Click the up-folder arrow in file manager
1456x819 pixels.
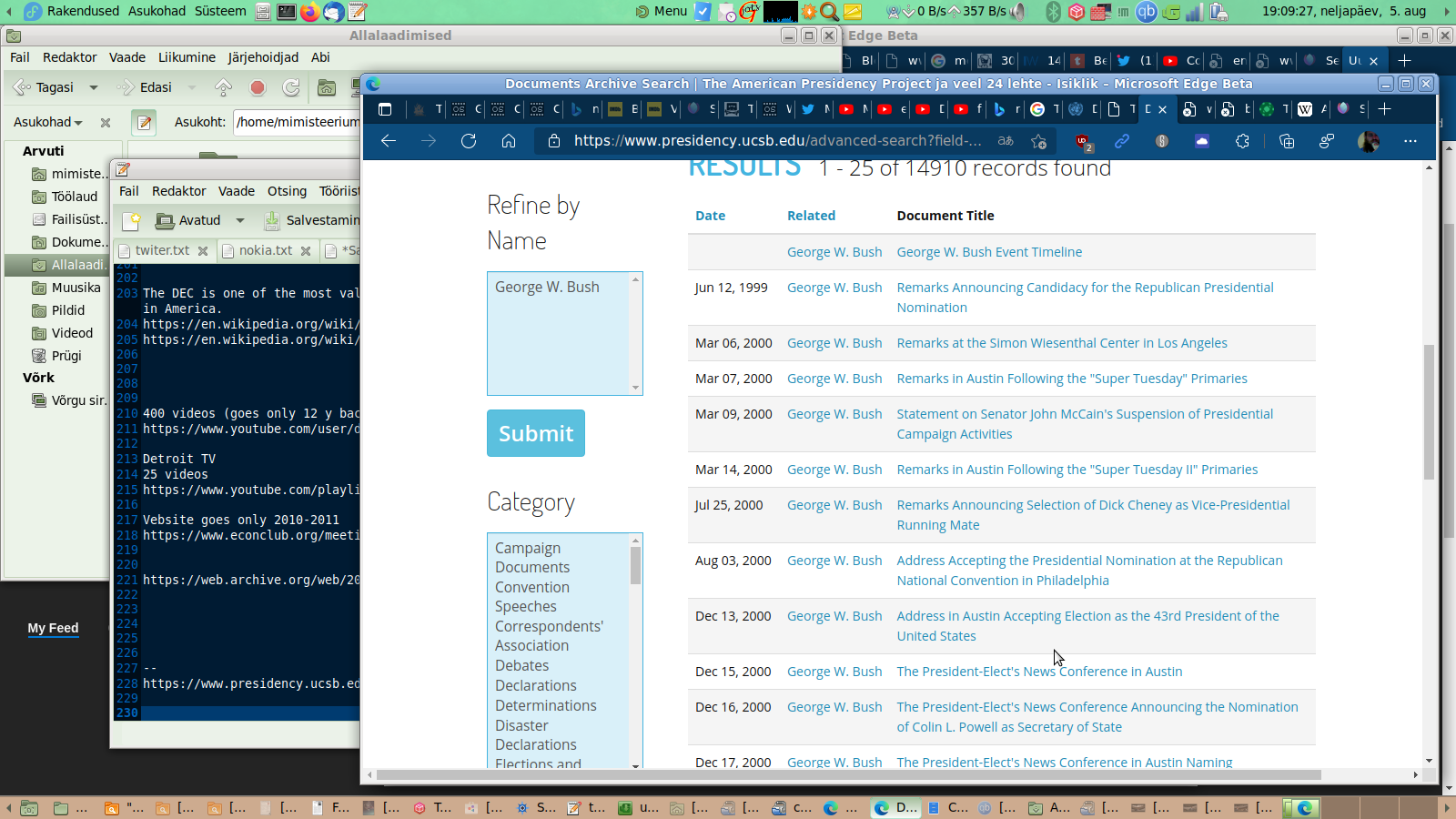tap(223, 87)
